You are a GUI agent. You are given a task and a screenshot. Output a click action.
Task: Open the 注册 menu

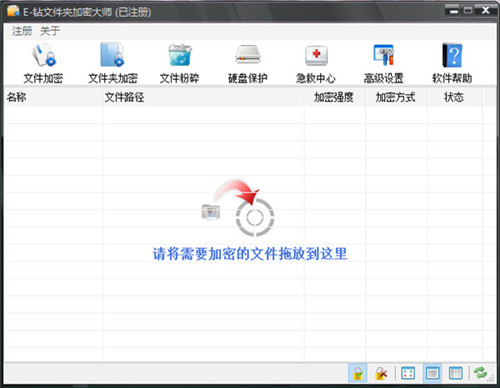click(22, 31)
